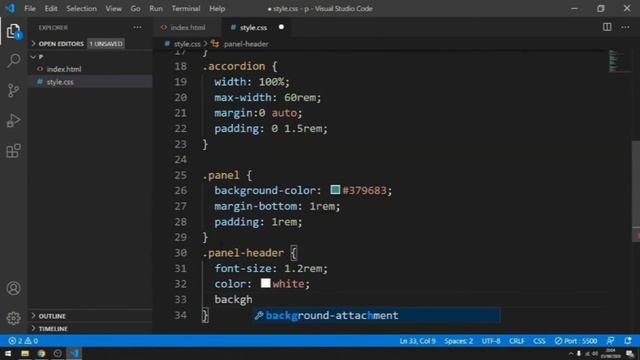Open the Action Center in system tray
640x360 pixels.
click(630, 353)
